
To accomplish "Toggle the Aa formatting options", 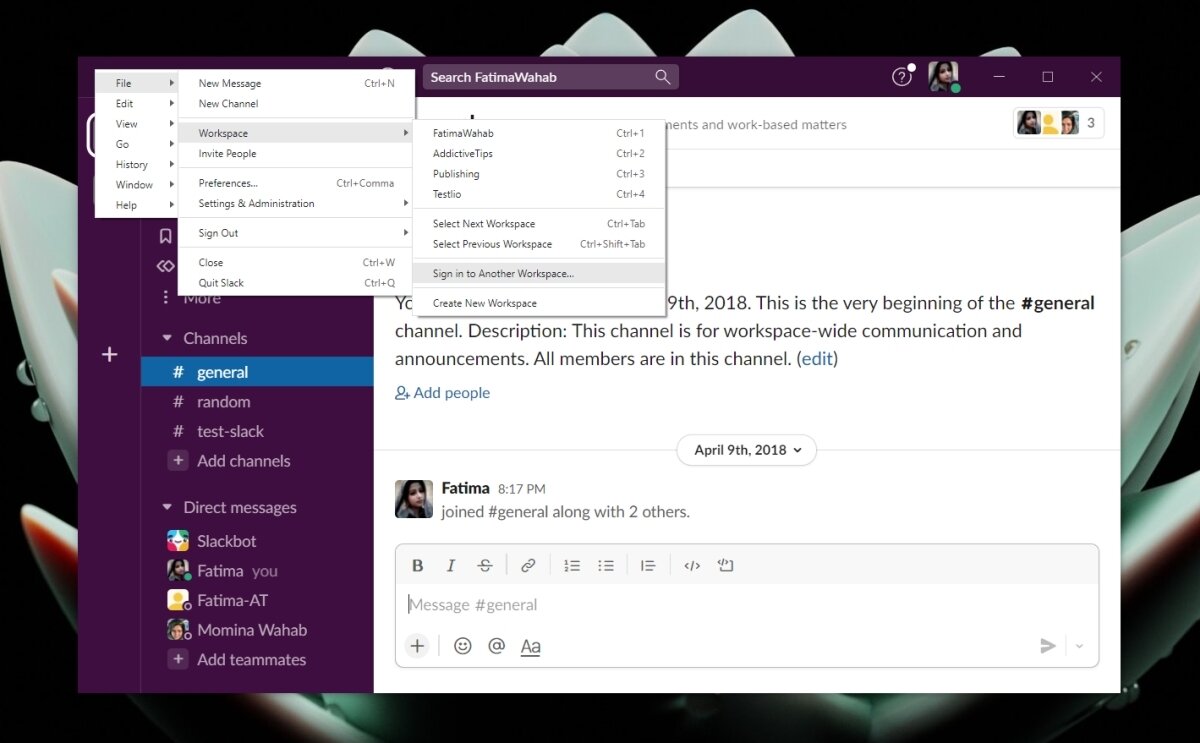I will [x=530, y=646].
